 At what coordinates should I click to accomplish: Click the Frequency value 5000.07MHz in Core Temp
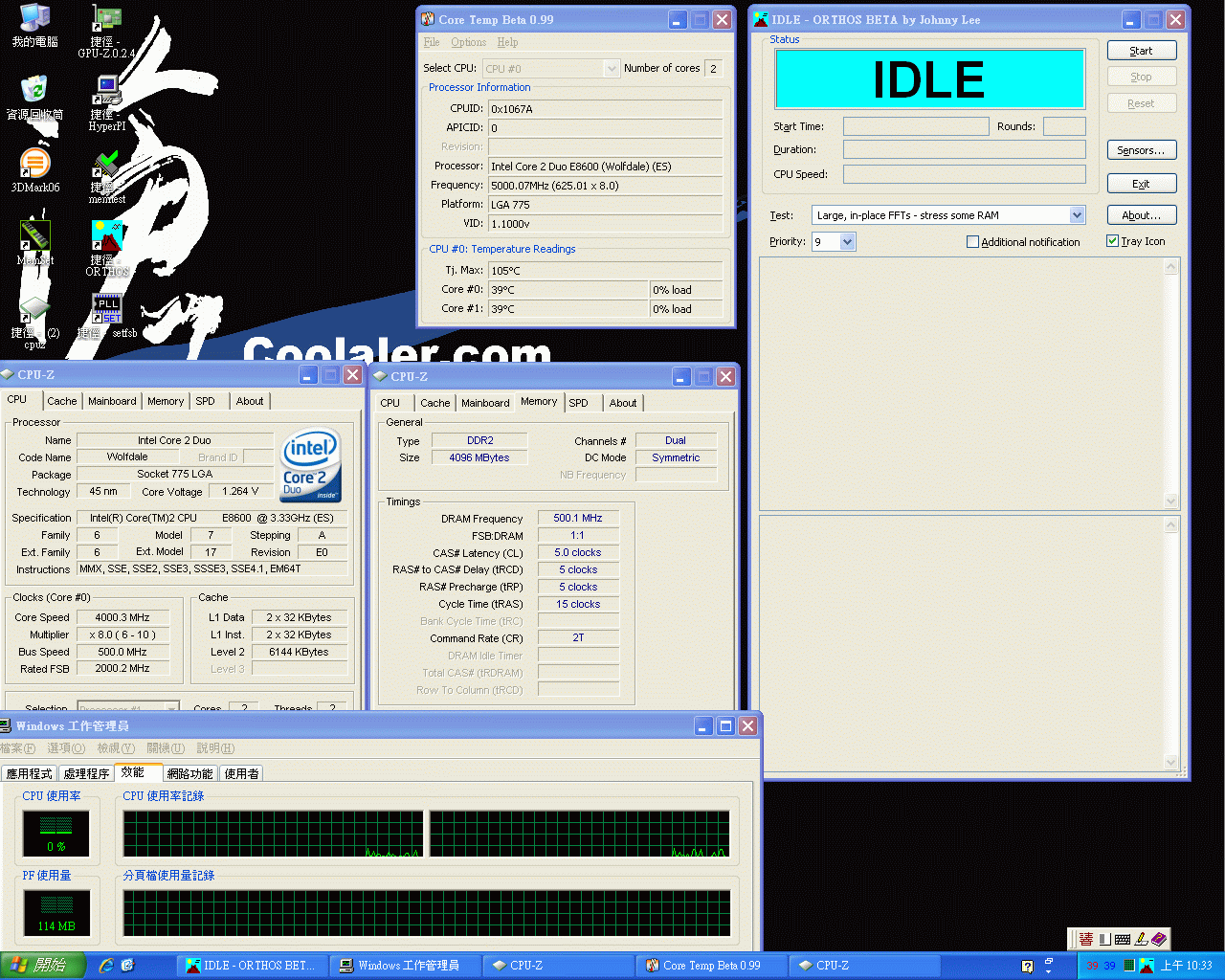(605, 186)
